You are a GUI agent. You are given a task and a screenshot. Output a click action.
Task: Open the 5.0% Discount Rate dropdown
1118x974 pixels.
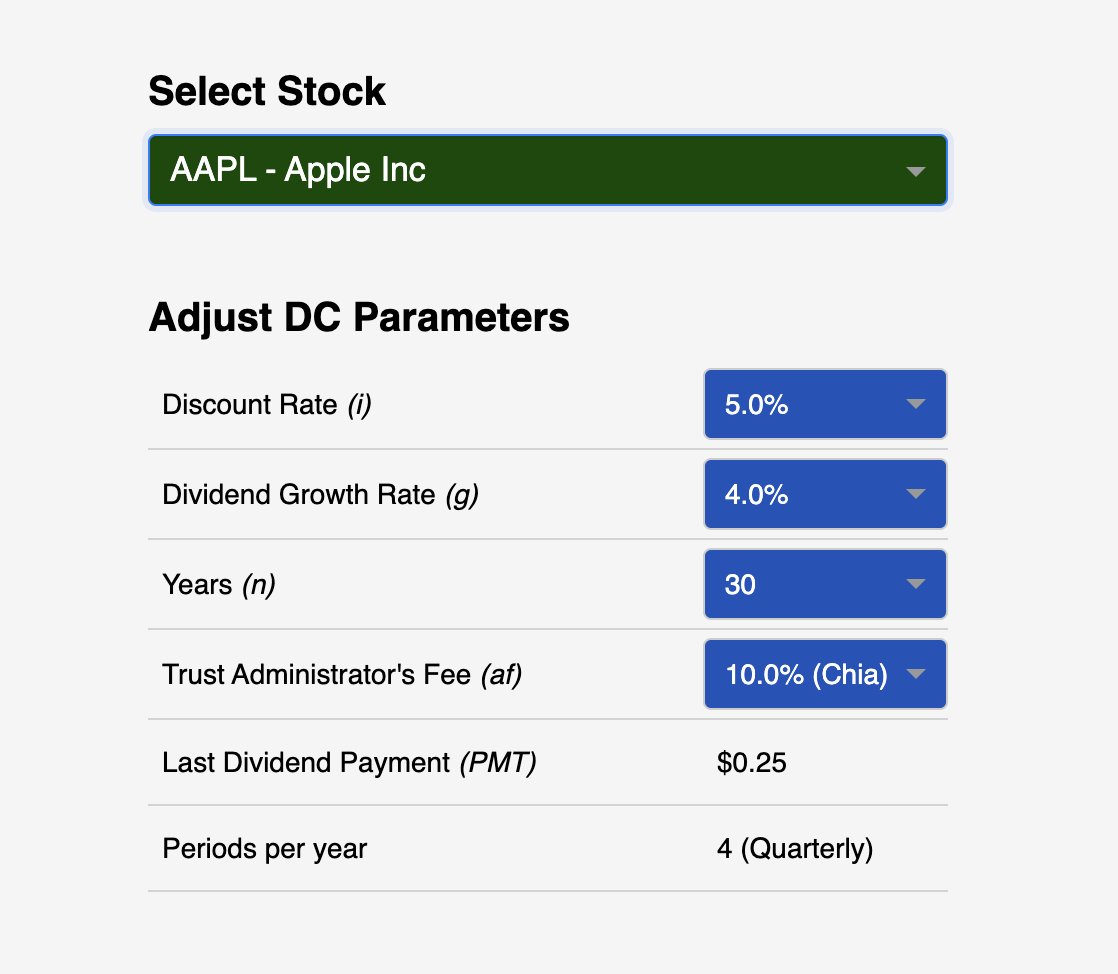(x=825, y=404)
